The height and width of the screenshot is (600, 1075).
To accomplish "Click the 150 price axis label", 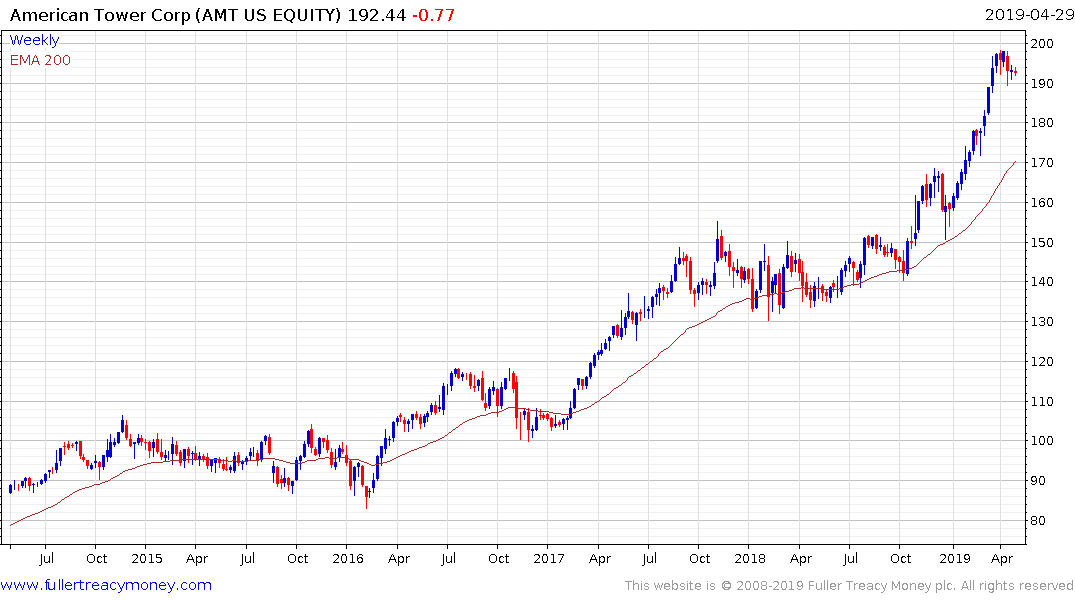I will [x=1042, y=242].
